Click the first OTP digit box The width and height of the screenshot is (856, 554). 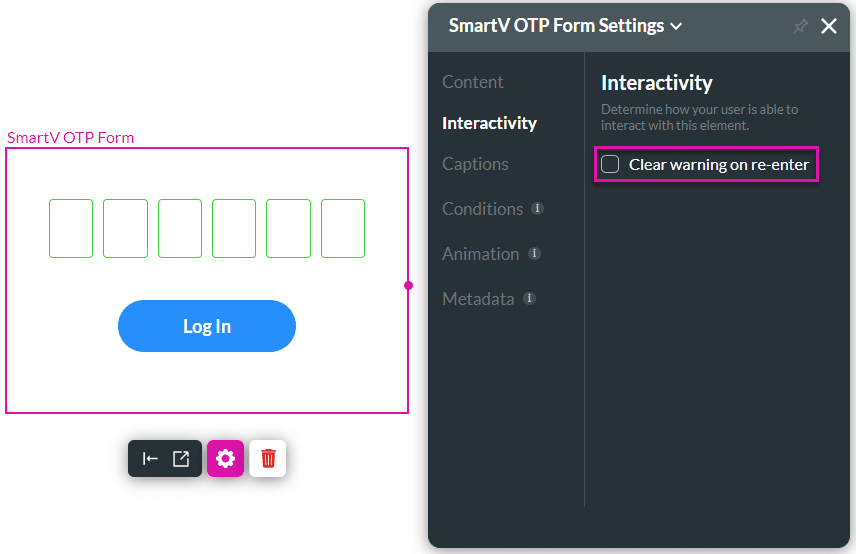pos(71,228)
